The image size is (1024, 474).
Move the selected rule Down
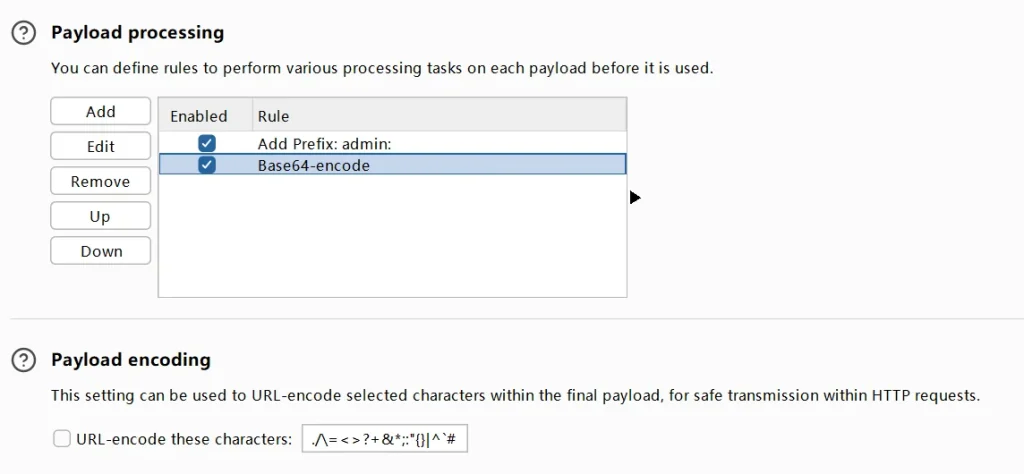click(x=100, y=252)
